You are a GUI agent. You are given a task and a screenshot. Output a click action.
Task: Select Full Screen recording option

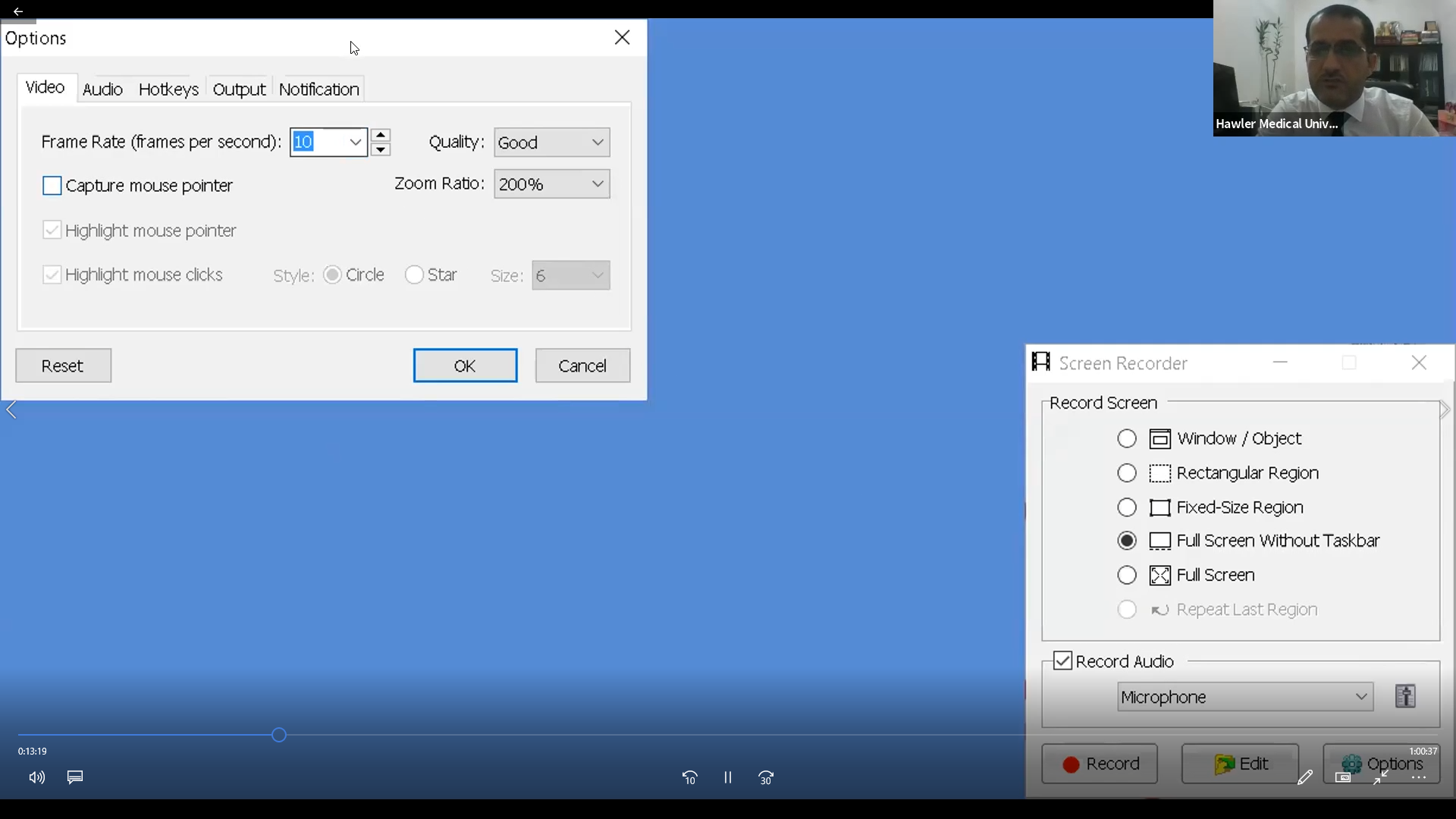click(1127, 576)
